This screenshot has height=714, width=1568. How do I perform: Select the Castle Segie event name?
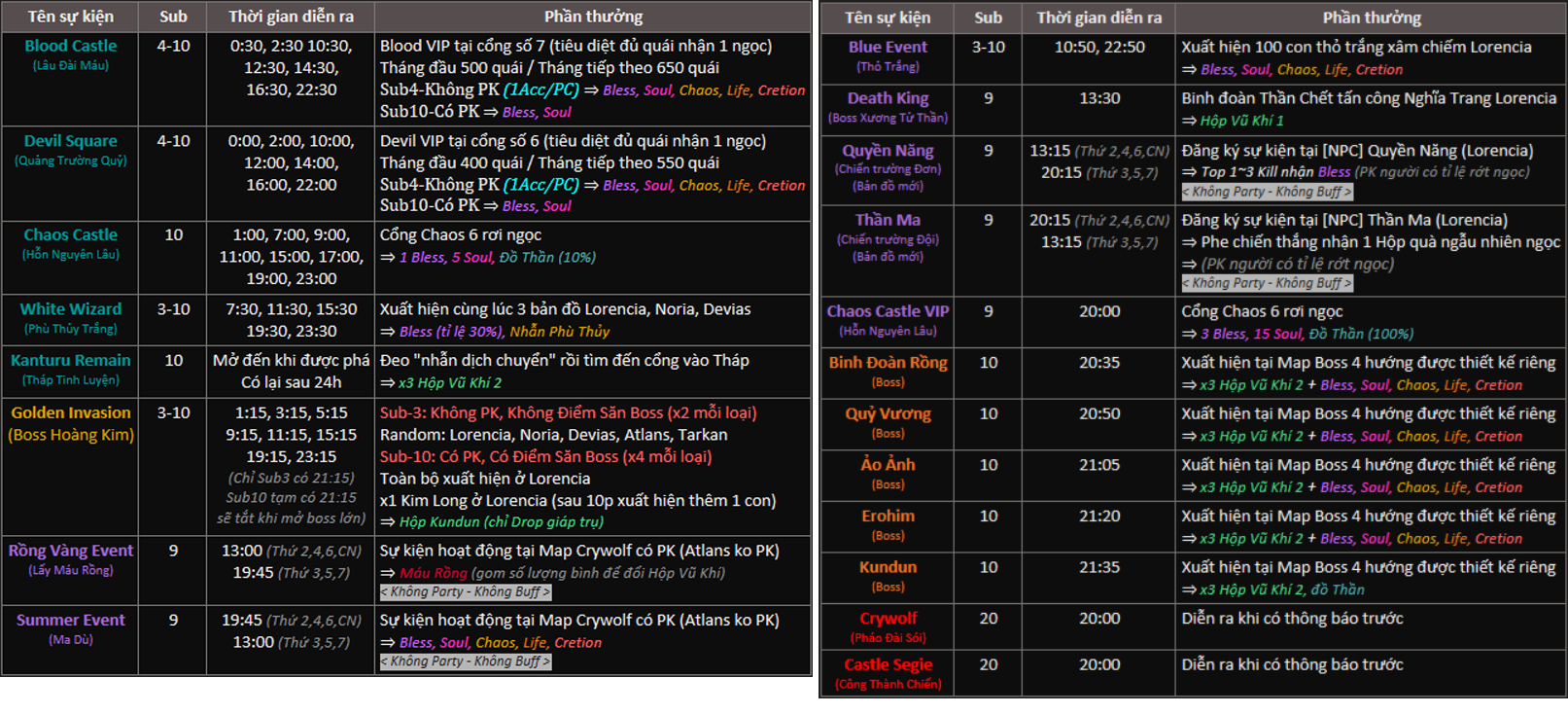click(888, 664)
